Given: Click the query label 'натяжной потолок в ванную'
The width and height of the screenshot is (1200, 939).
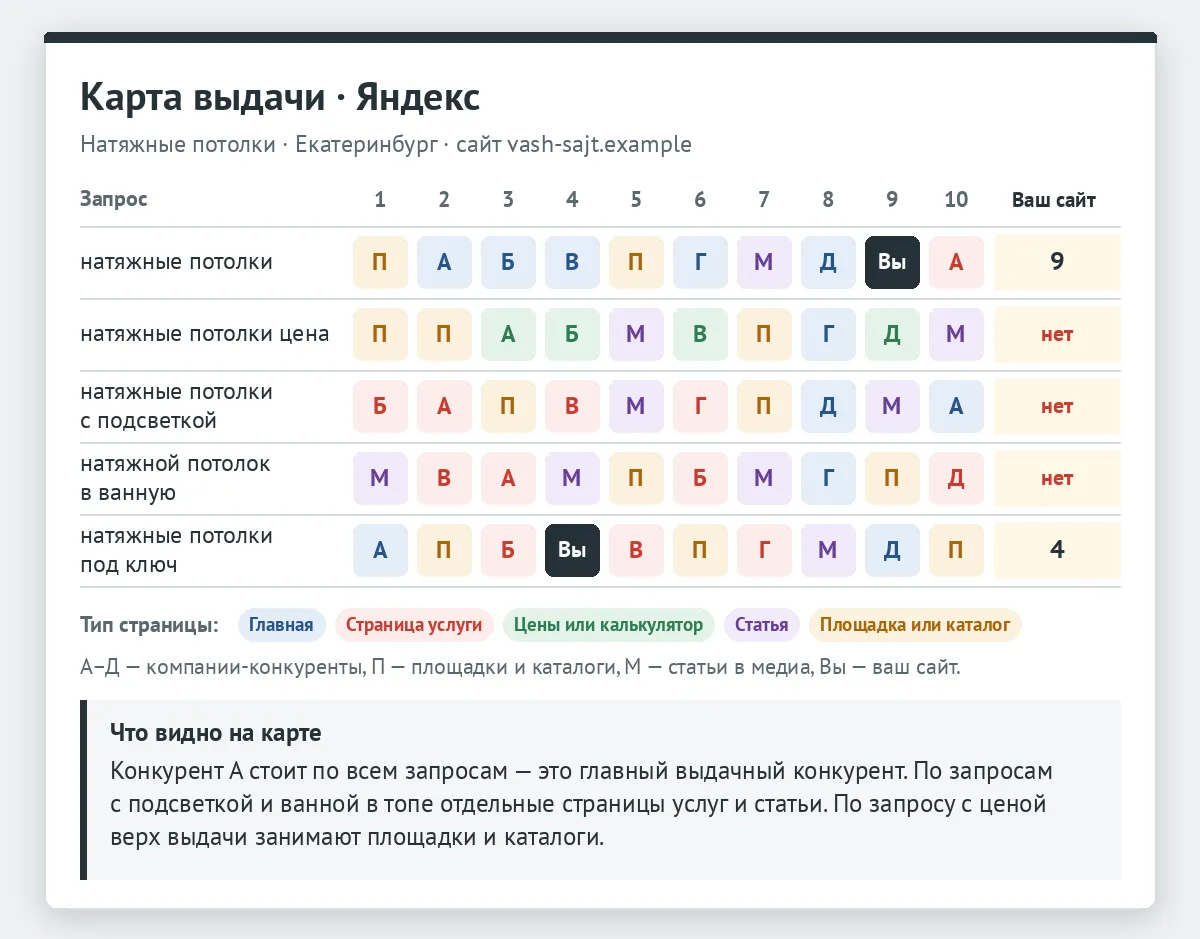Looking at the screenshot, I should point(176,479).
